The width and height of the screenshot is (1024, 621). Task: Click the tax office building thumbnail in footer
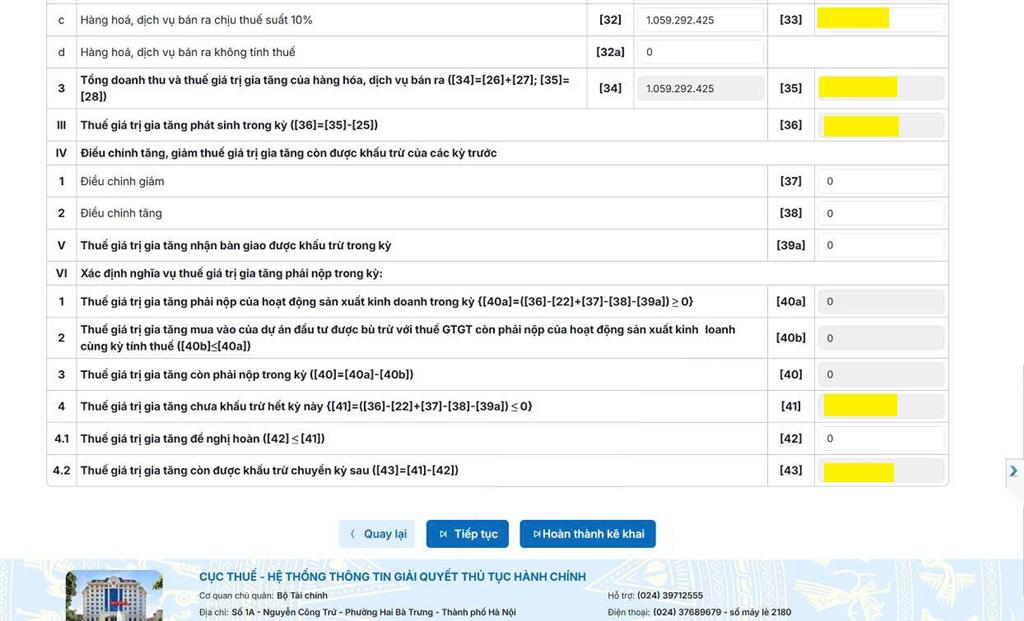click(x=114, y=595)
